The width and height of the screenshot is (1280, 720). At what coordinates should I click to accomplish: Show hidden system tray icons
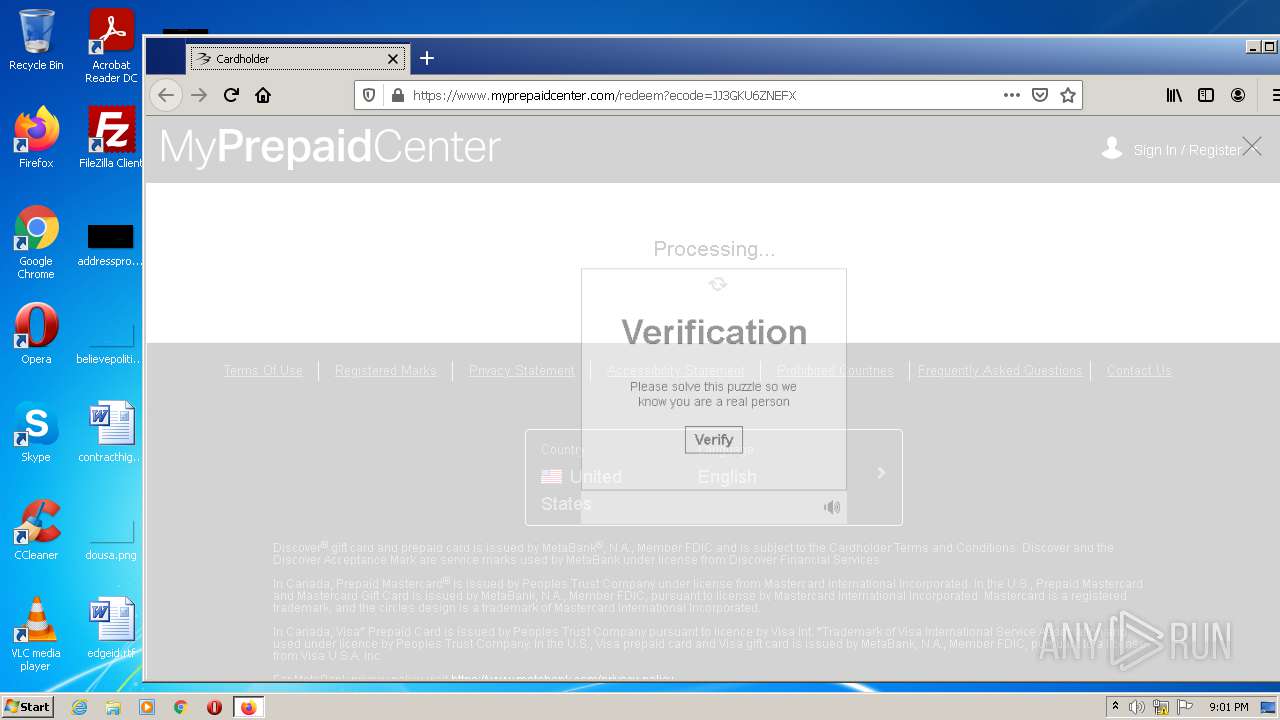[1115, 707]
